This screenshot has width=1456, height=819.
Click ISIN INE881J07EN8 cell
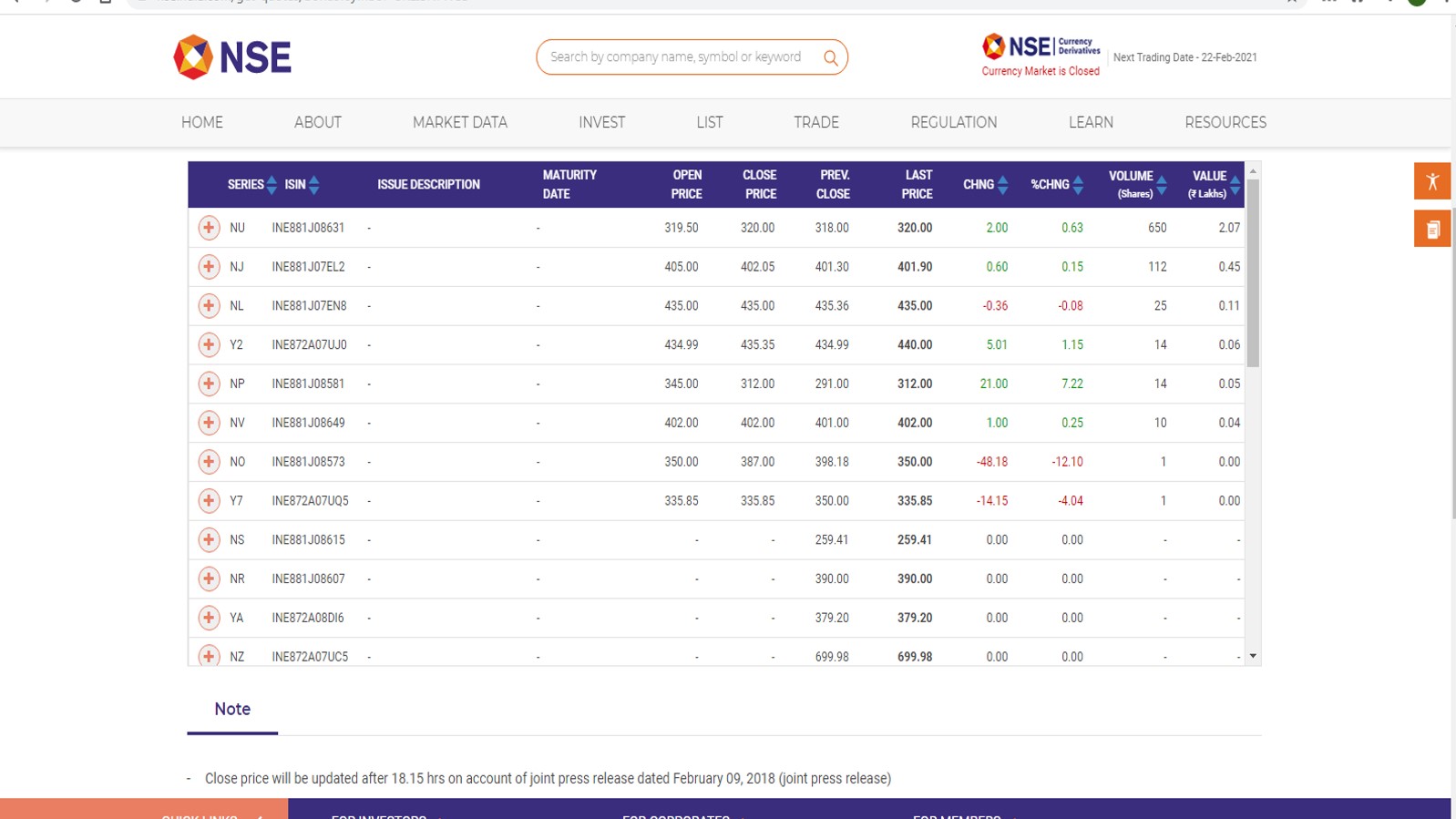[x=309, y=306]
